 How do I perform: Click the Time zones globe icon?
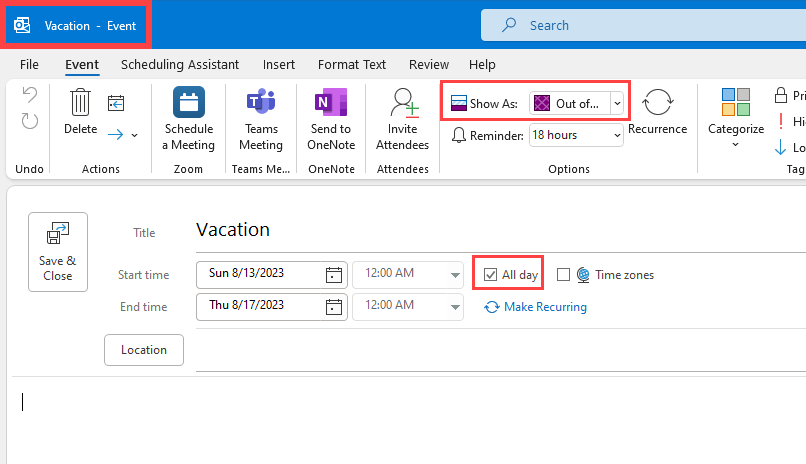583,275
